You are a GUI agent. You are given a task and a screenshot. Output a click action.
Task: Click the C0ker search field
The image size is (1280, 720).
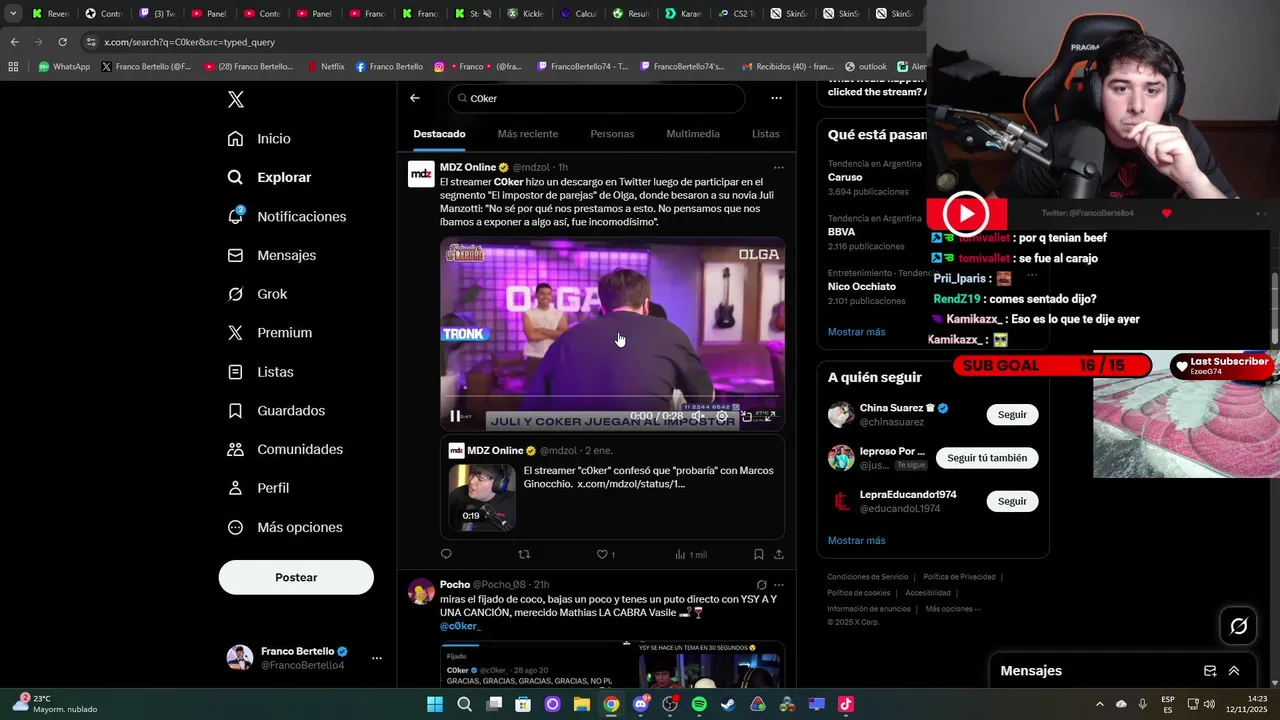[x=596, y=98]
